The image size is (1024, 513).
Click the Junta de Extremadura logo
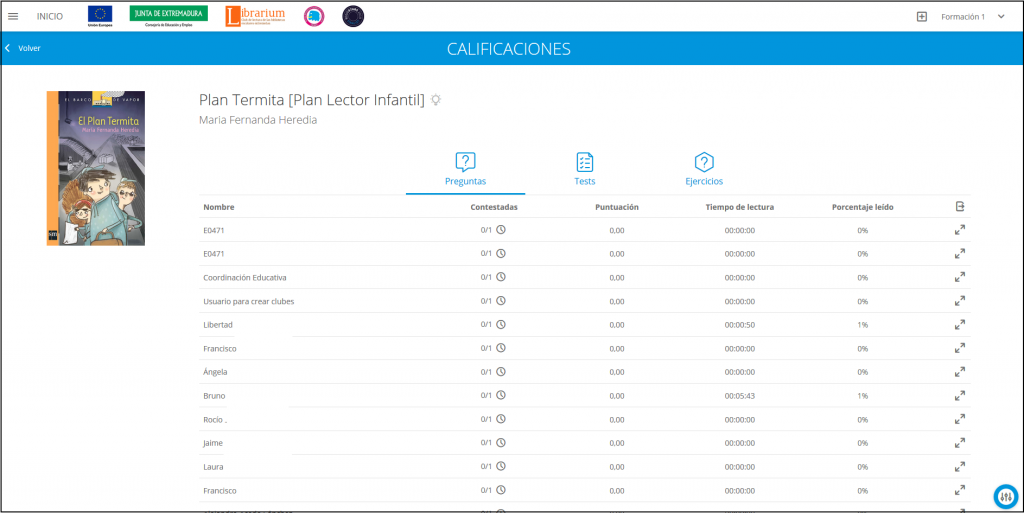(168, 16)
